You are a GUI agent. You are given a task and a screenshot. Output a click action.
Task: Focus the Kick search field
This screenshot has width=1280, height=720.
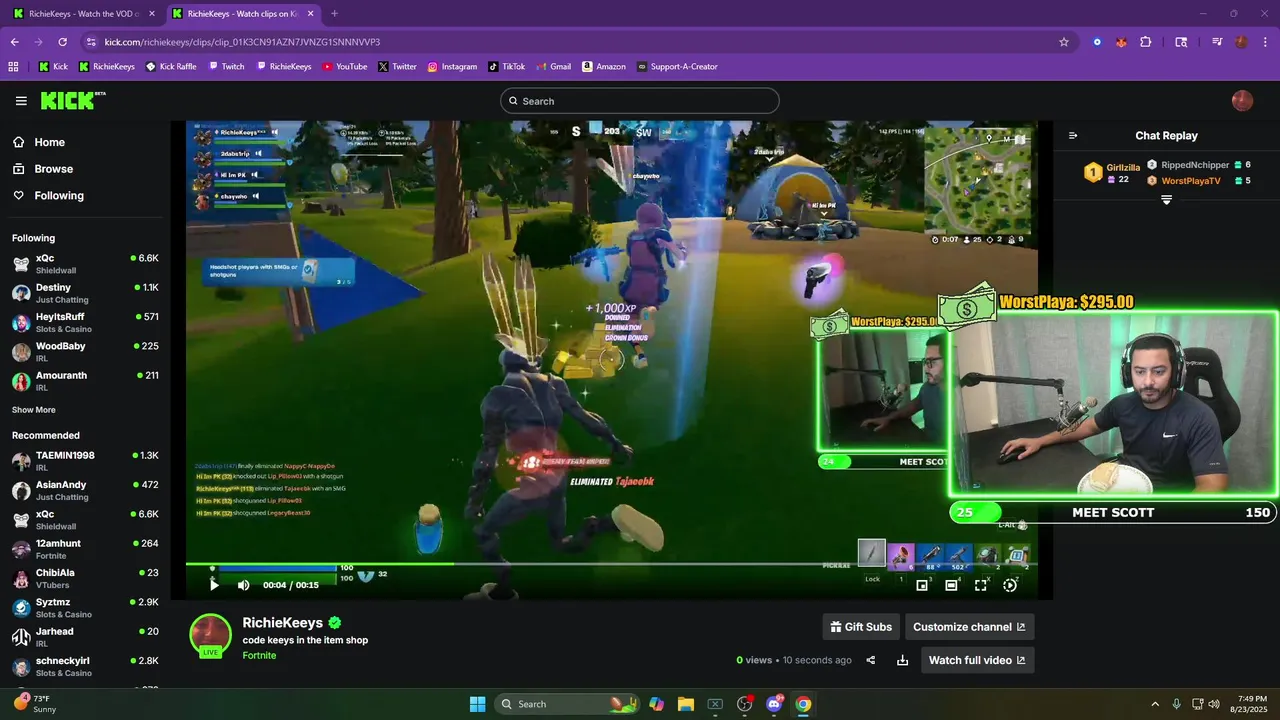click(x=640, y=101)
